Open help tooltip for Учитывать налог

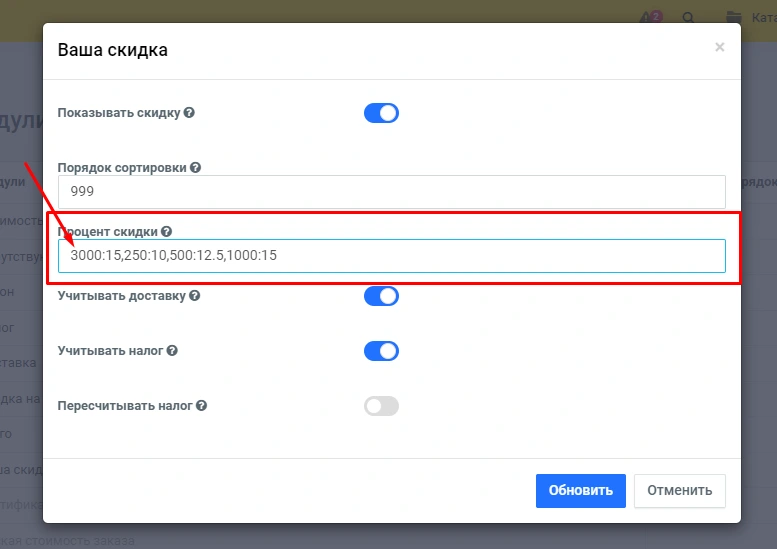pos(172,351)
